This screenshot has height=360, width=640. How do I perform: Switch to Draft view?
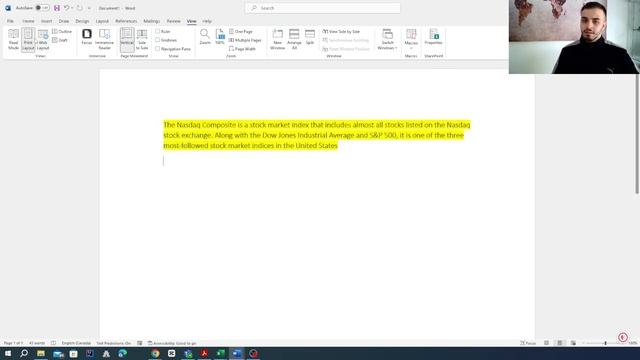(x=60, y=40)
